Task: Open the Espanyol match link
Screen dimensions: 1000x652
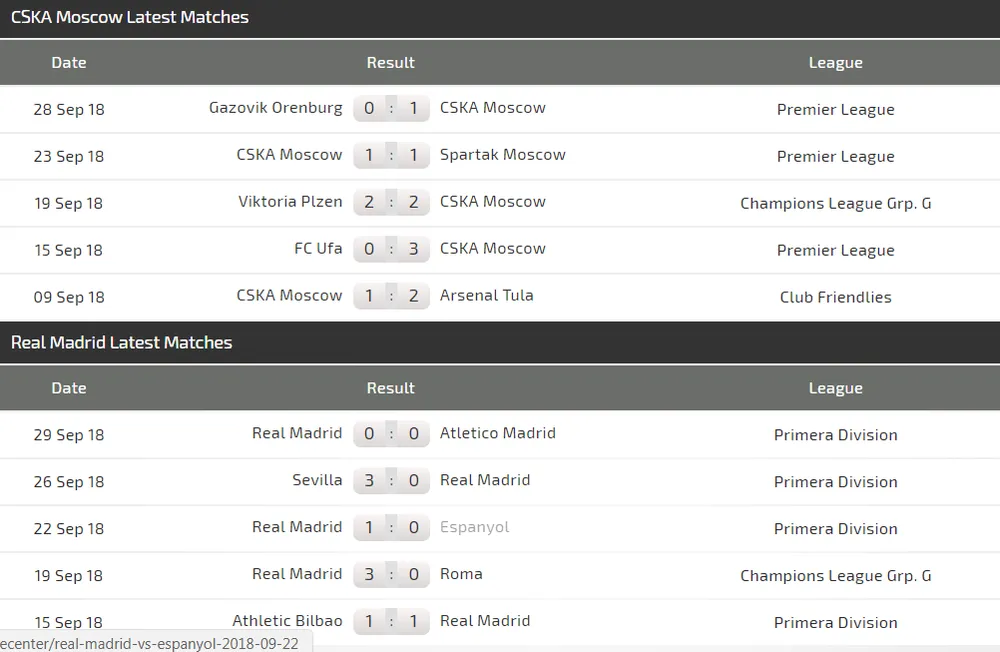Action: tap(474, 528)
